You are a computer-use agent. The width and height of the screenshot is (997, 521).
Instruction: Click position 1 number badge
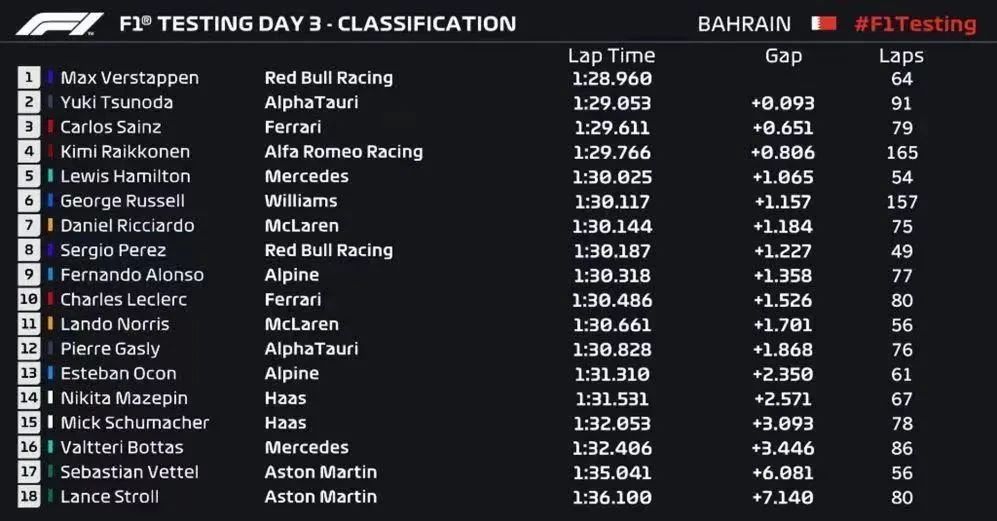[29, 78]
